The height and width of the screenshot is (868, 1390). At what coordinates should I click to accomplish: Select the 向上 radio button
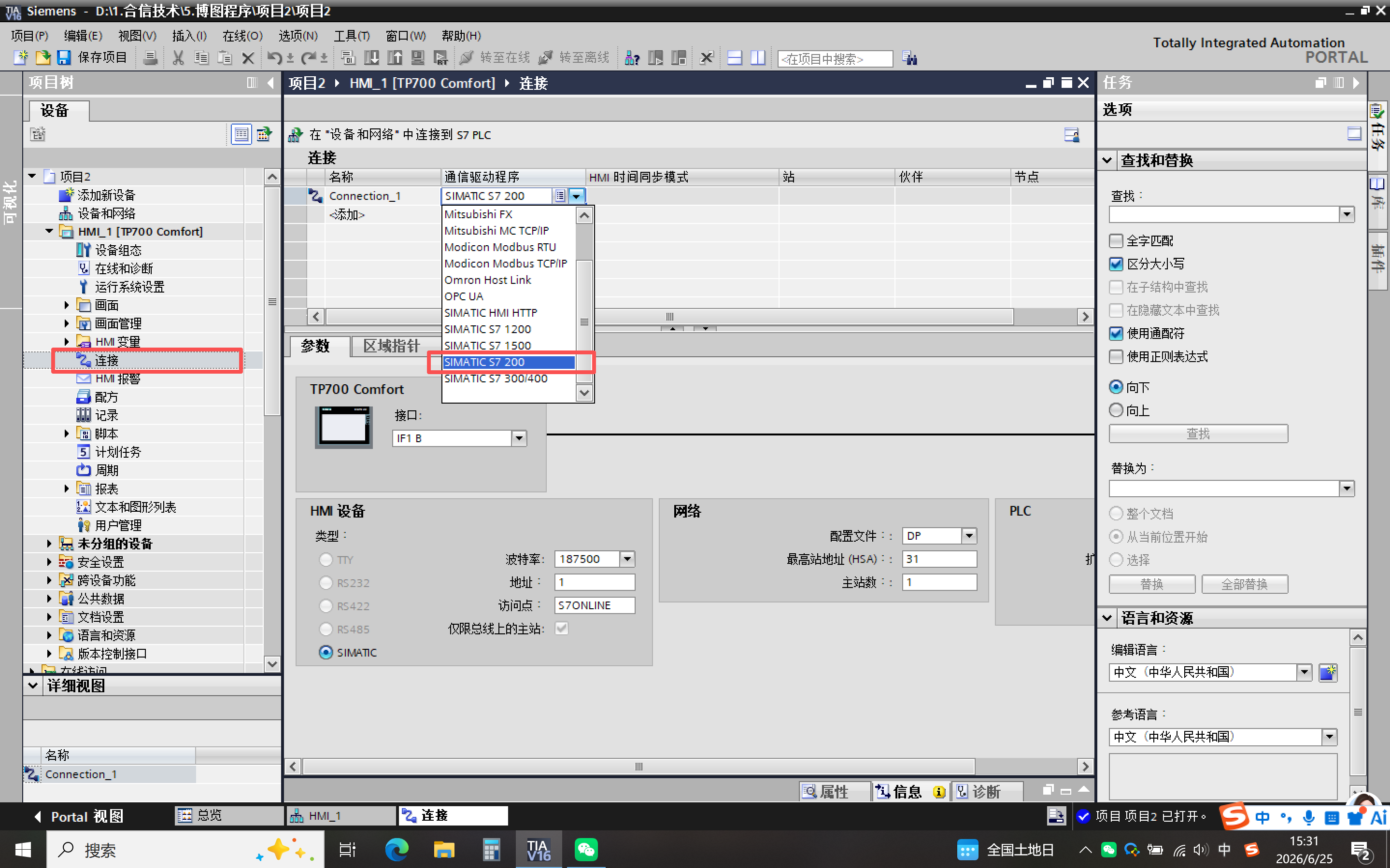click(x=1116, y=410)
